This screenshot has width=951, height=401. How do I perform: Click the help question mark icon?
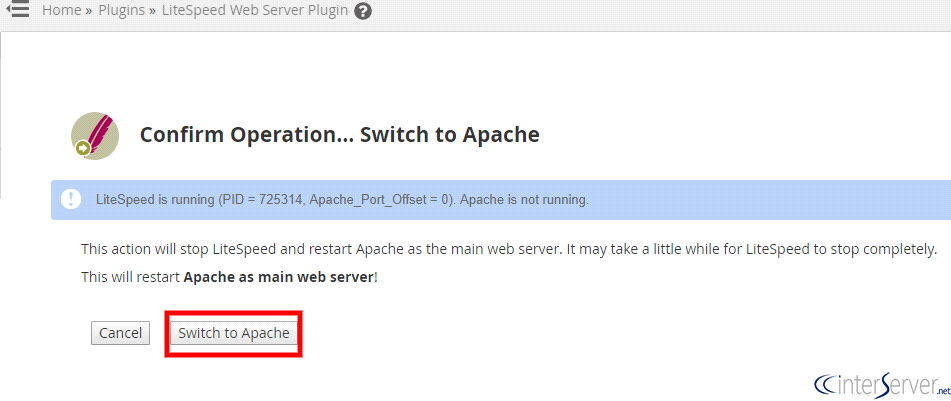363,11
